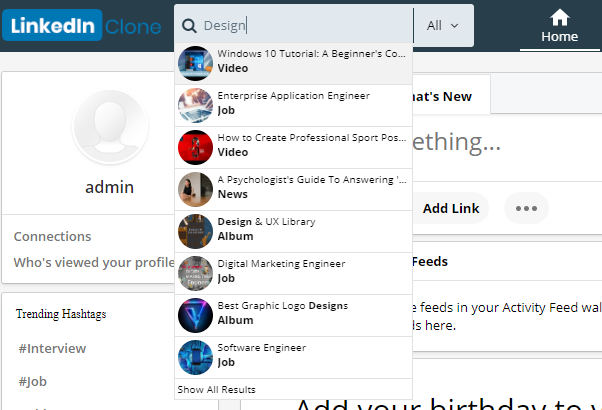Select Digital Marketing Engineer job result
The width and height of the screenshot is (602, 410).
pos(281,270)
